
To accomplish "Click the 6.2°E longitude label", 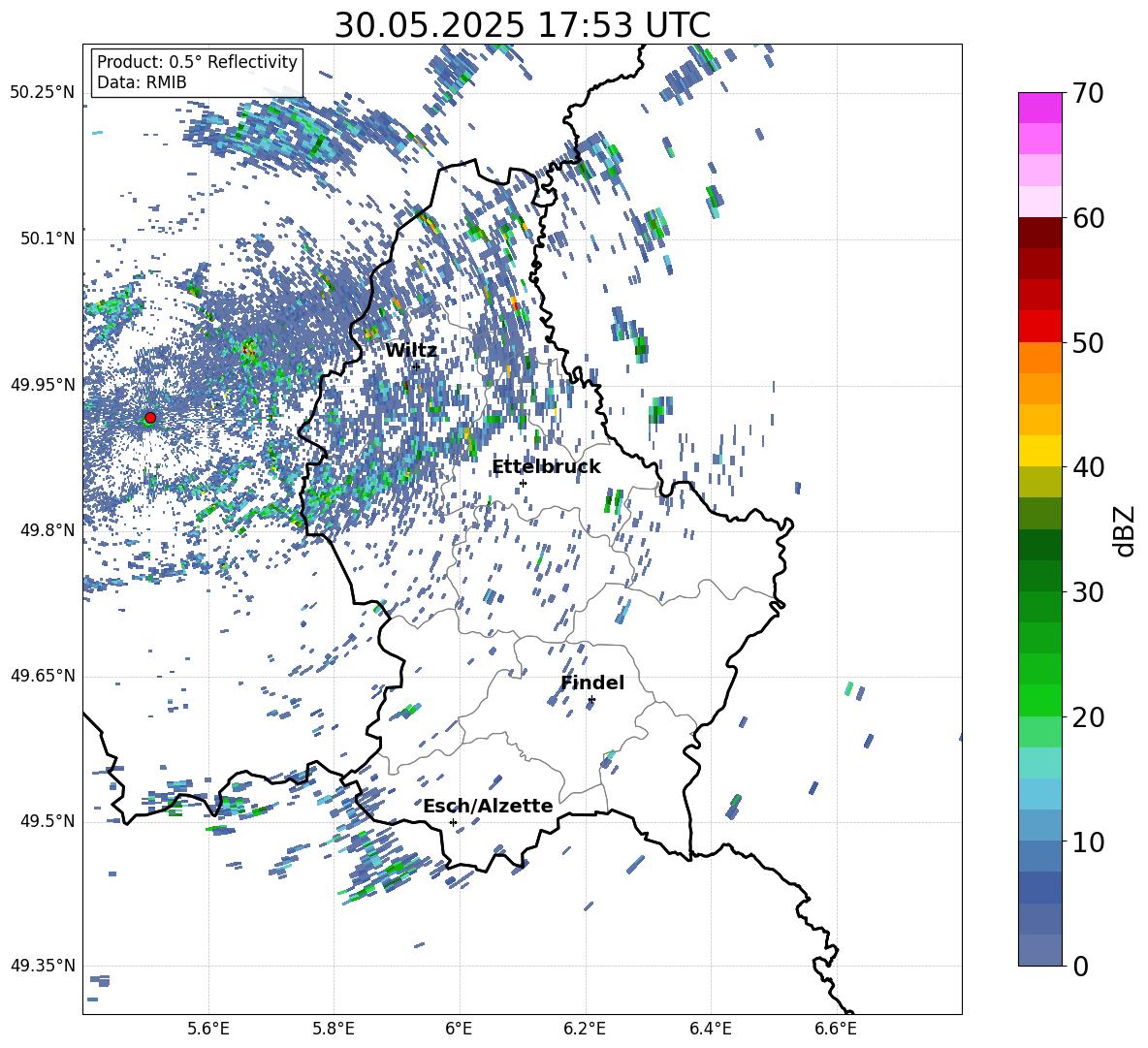I will 585,1029.
